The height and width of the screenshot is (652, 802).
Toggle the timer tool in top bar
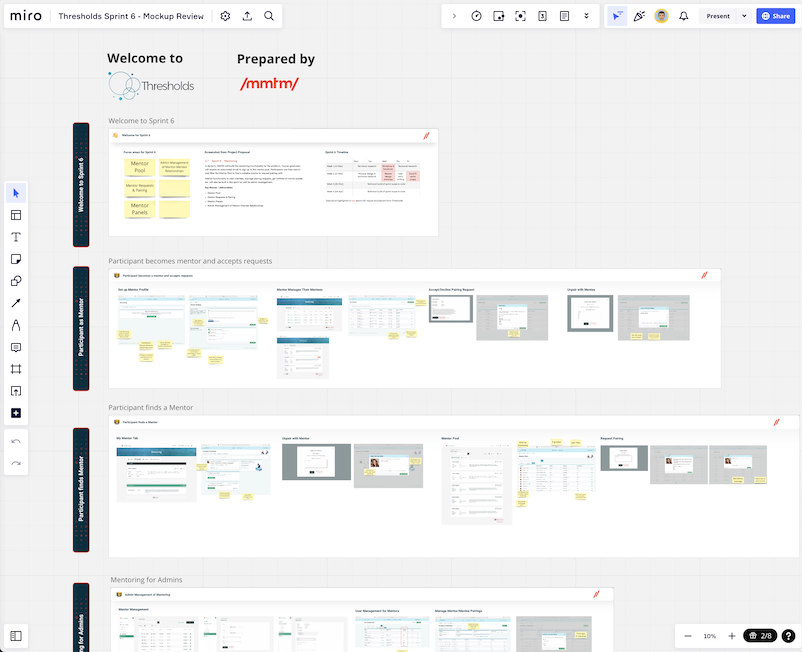click(x=476, y=16)
